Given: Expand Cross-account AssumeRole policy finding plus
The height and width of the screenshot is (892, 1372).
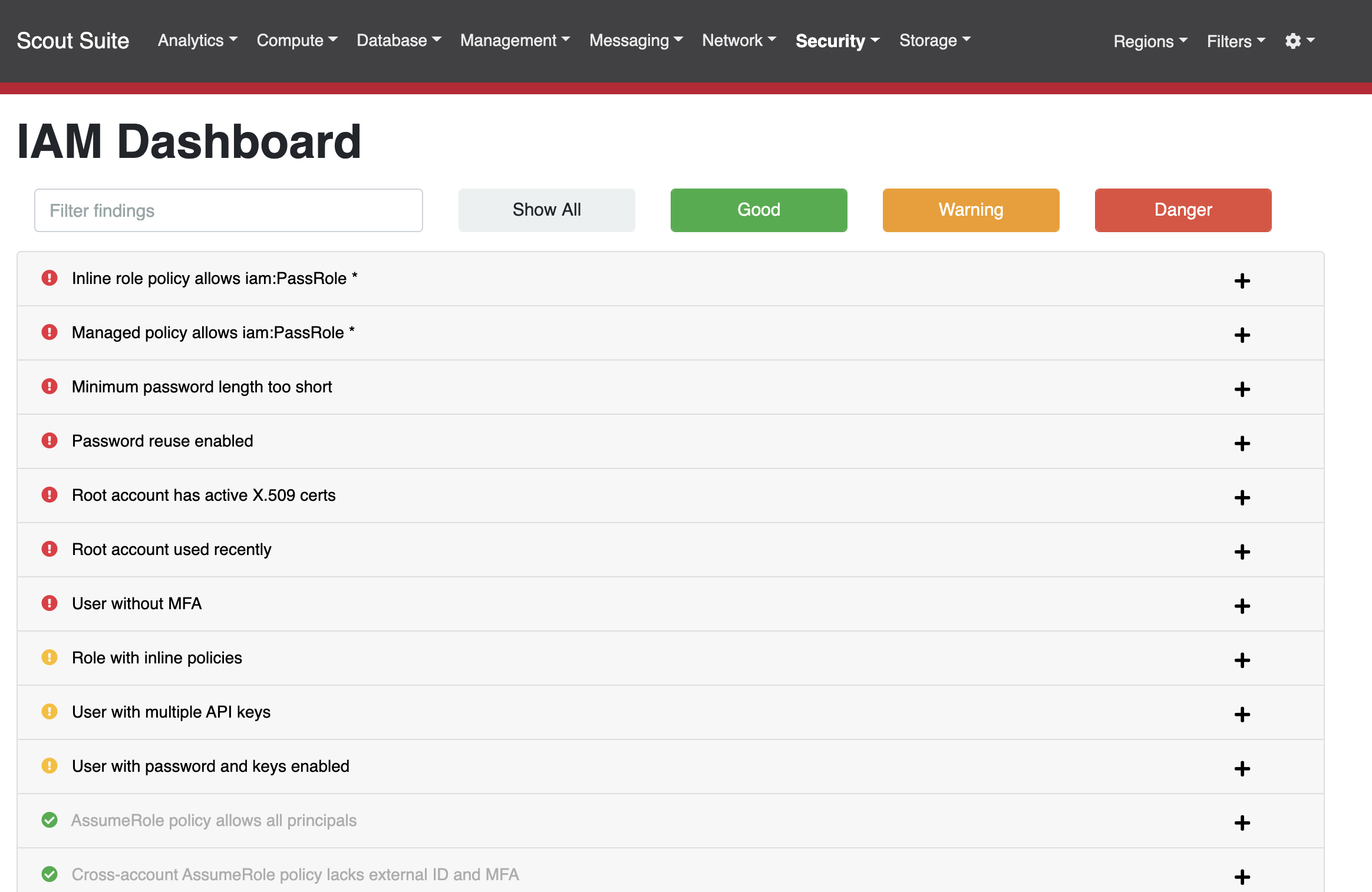Looking at the screenshot, I should 1242,877.
